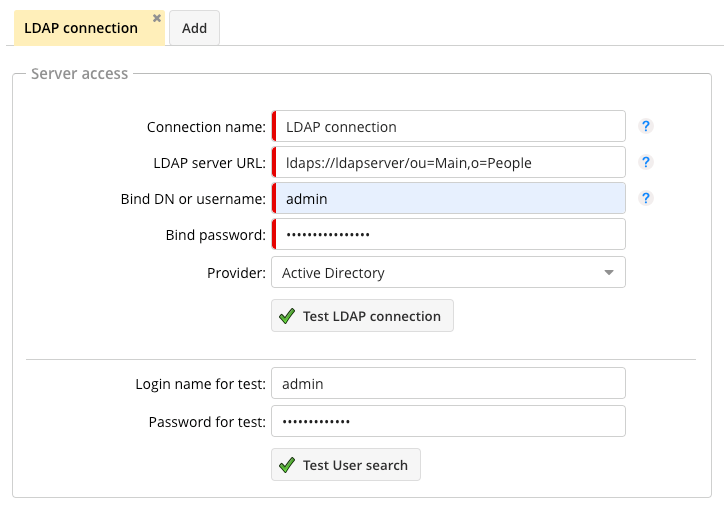Viewport: 724px width, 507px height.
Task: Close the LDAP connection tab
Action: click(x=157, y=18)
